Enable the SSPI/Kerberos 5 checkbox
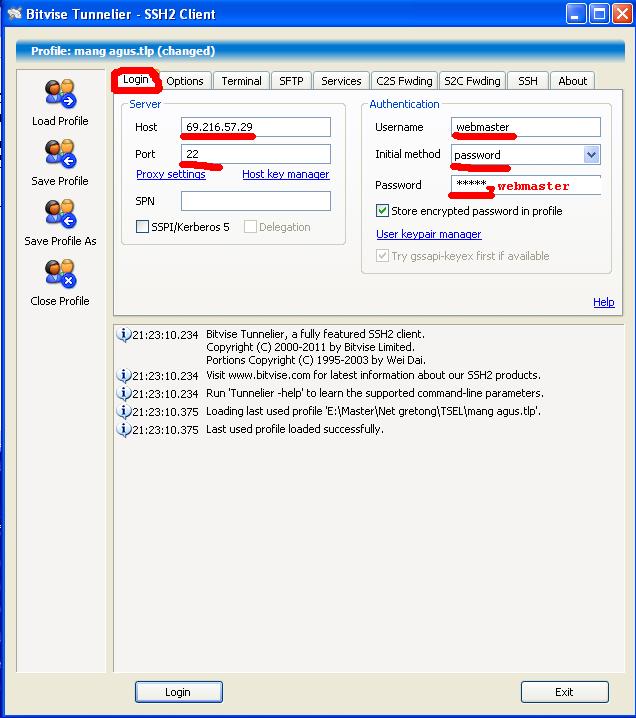 (143, 227)
